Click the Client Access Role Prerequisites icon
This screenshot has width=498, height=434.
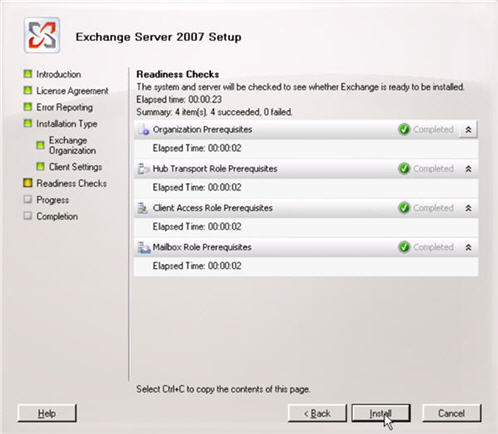click(144, 208)
